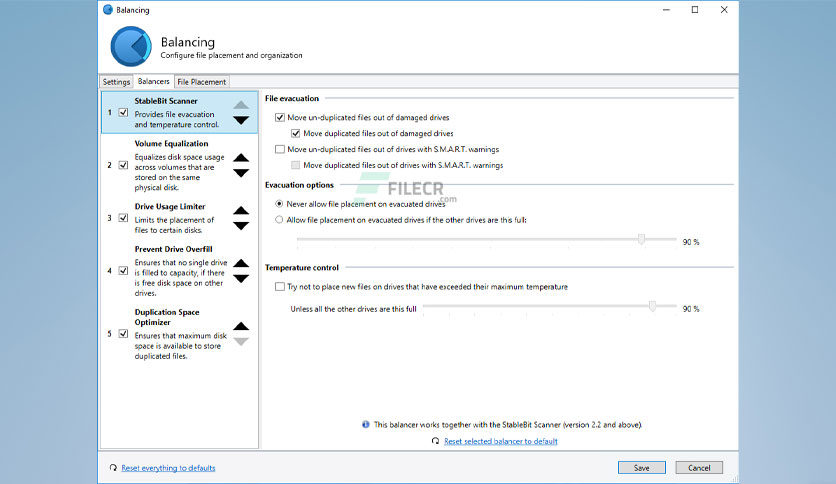Viewport: 836px width, 484px height.
Task: Click the blue info icon near Scanner note
Action: (x=366, y=425)
